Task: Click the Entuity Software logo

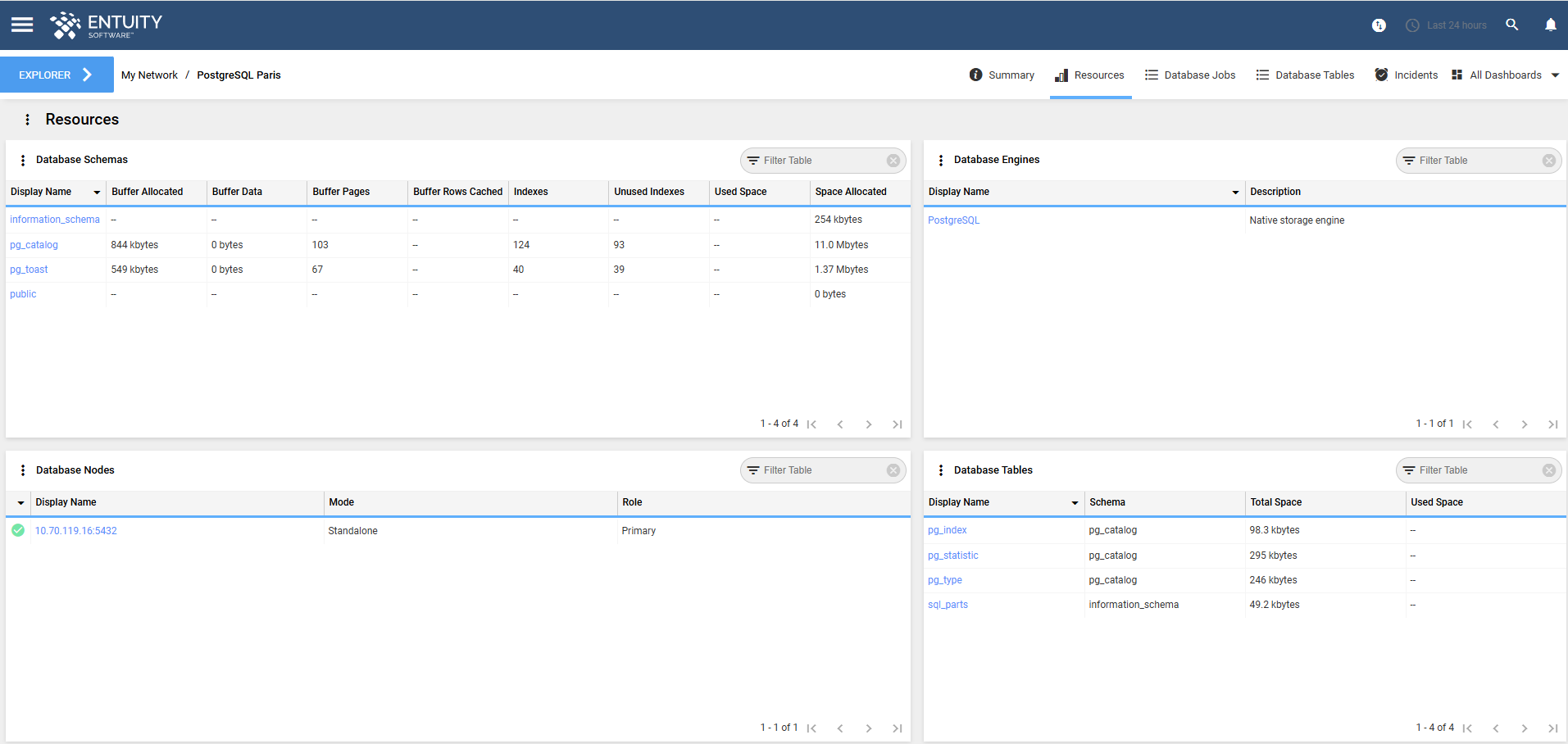Action: click(106, 25)
